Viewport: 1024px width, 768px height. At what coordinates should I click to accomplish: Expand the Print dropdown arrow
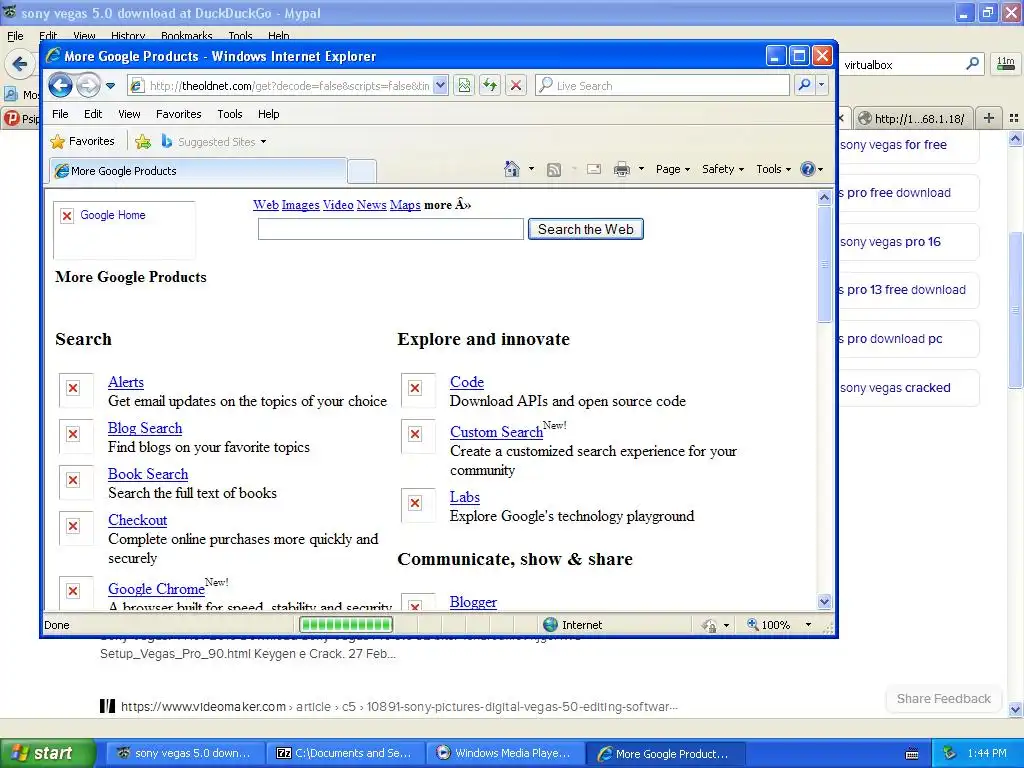(641, 169)
